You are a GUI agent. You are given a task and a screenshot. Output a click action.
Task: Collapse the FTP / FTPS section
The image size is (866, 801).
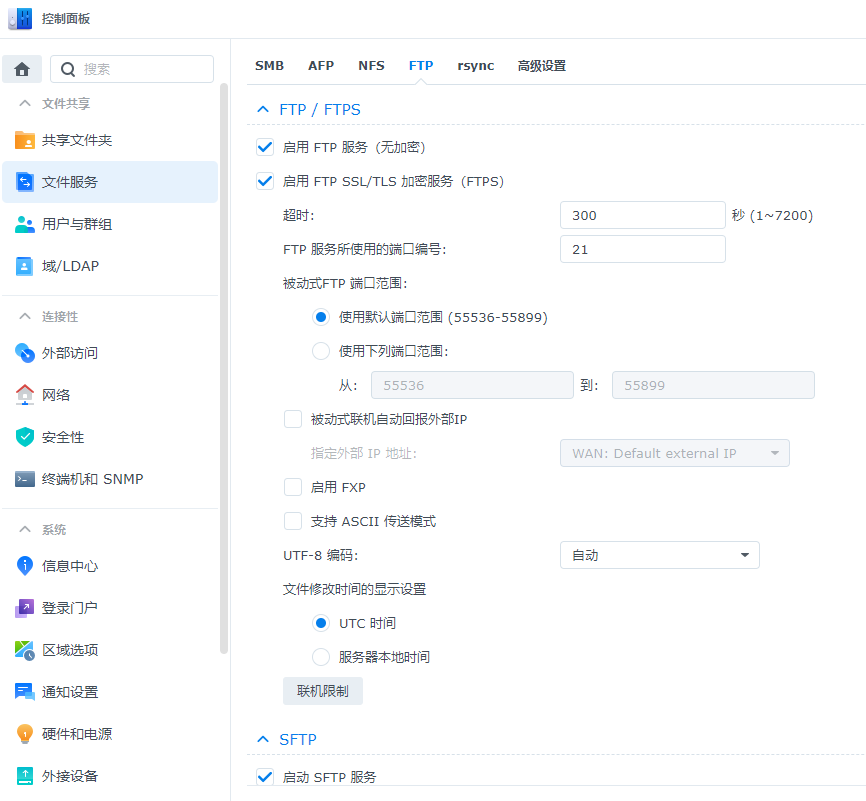(263, 109)
